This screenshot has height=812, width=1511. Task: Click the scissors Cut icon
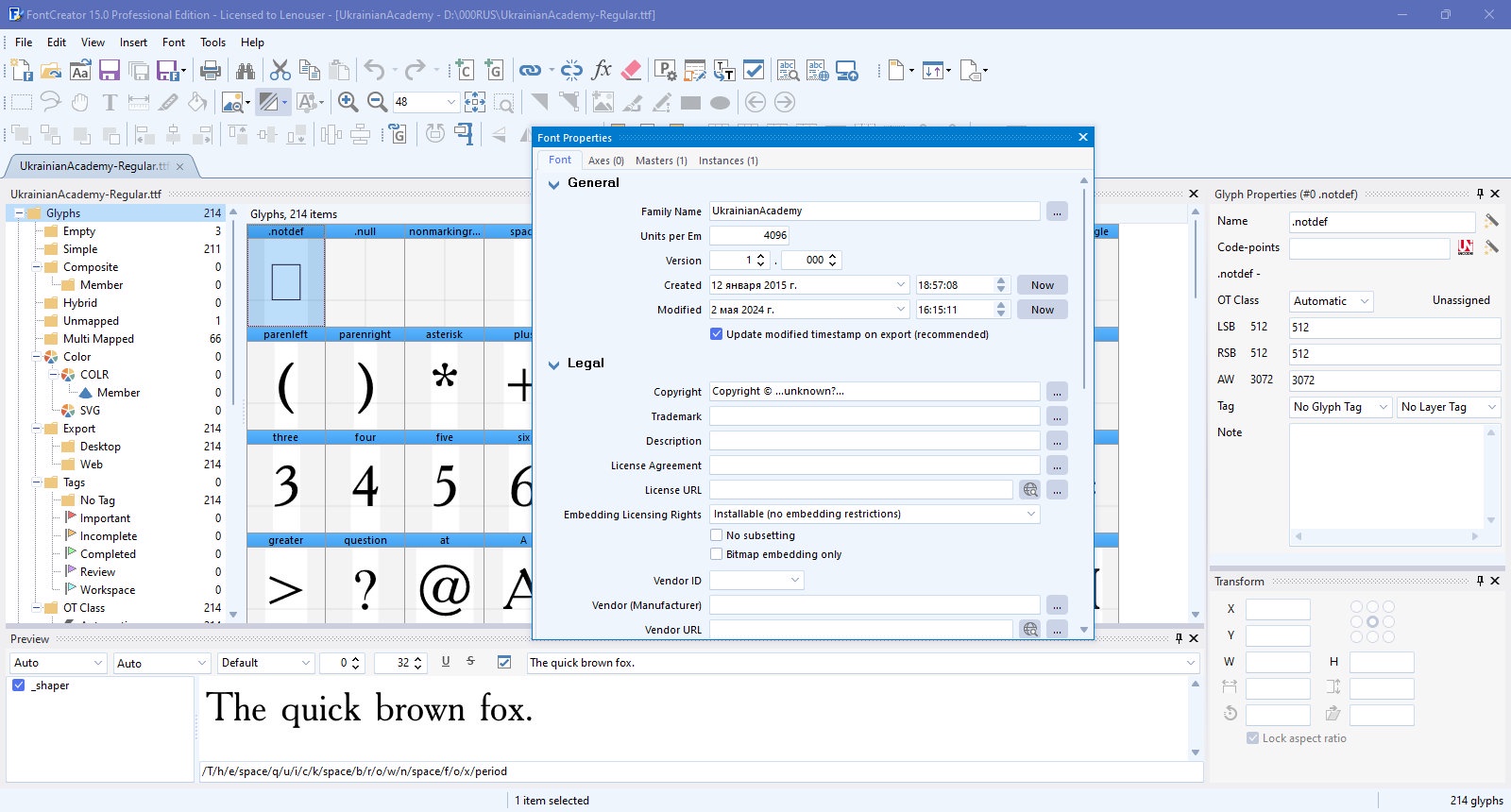tap(280, 70)
